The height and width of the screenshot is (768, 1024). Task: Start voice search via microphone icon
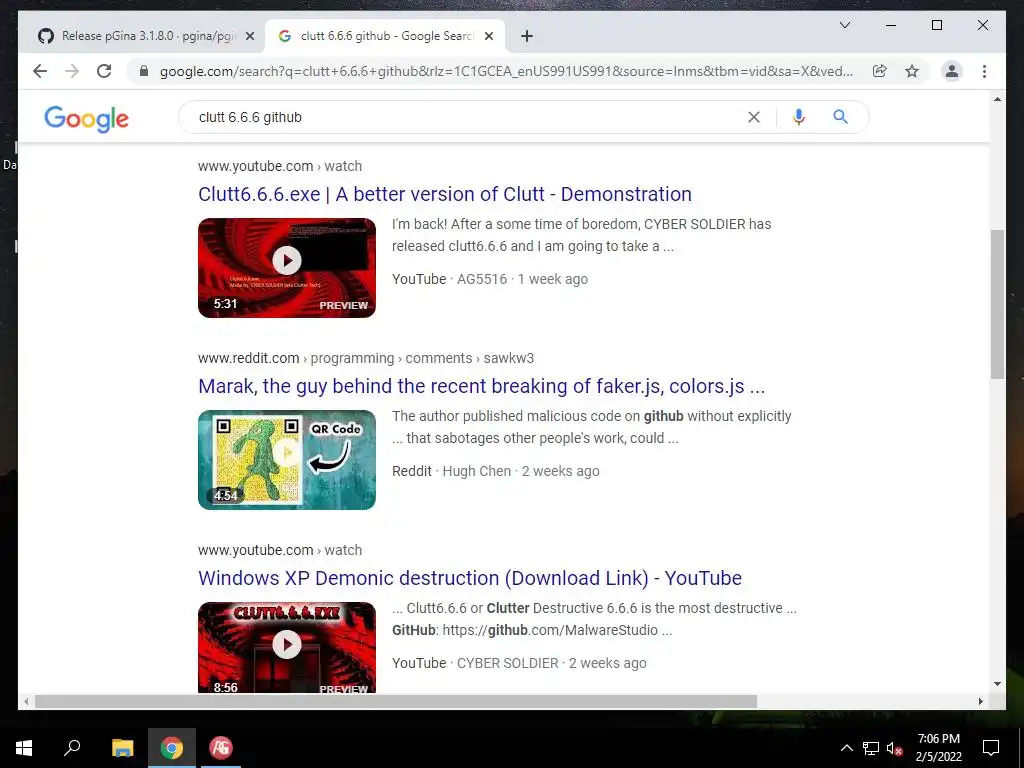point(798,117)
